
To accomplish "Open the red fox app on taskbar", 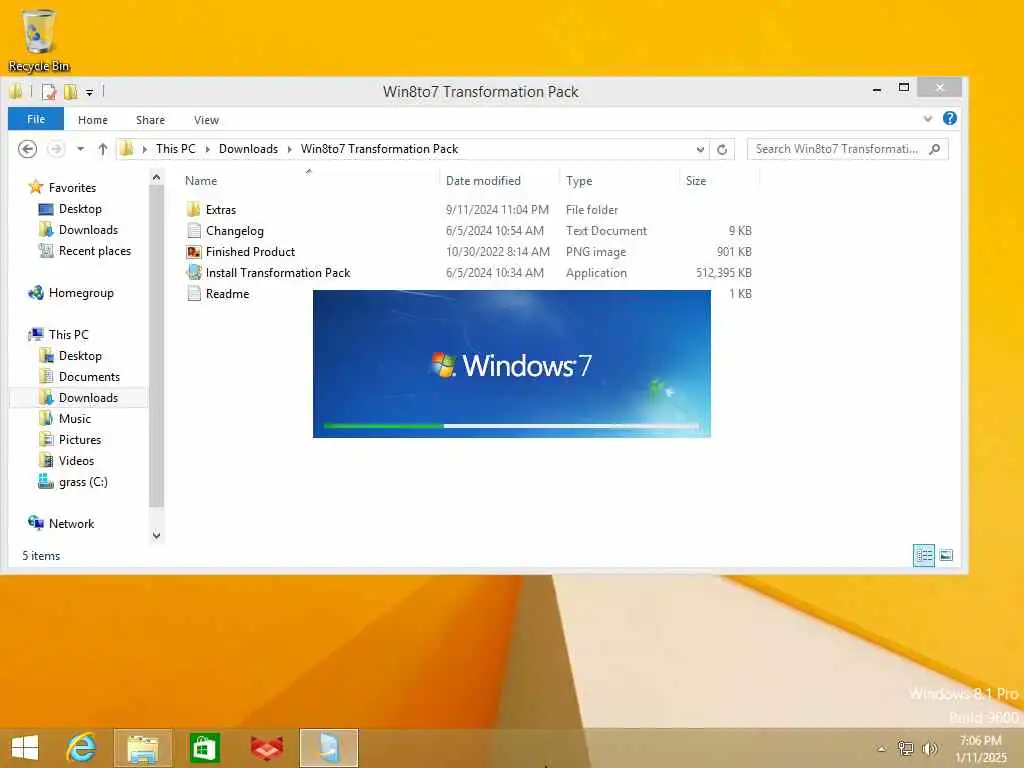I will click(x=266, y=748).
